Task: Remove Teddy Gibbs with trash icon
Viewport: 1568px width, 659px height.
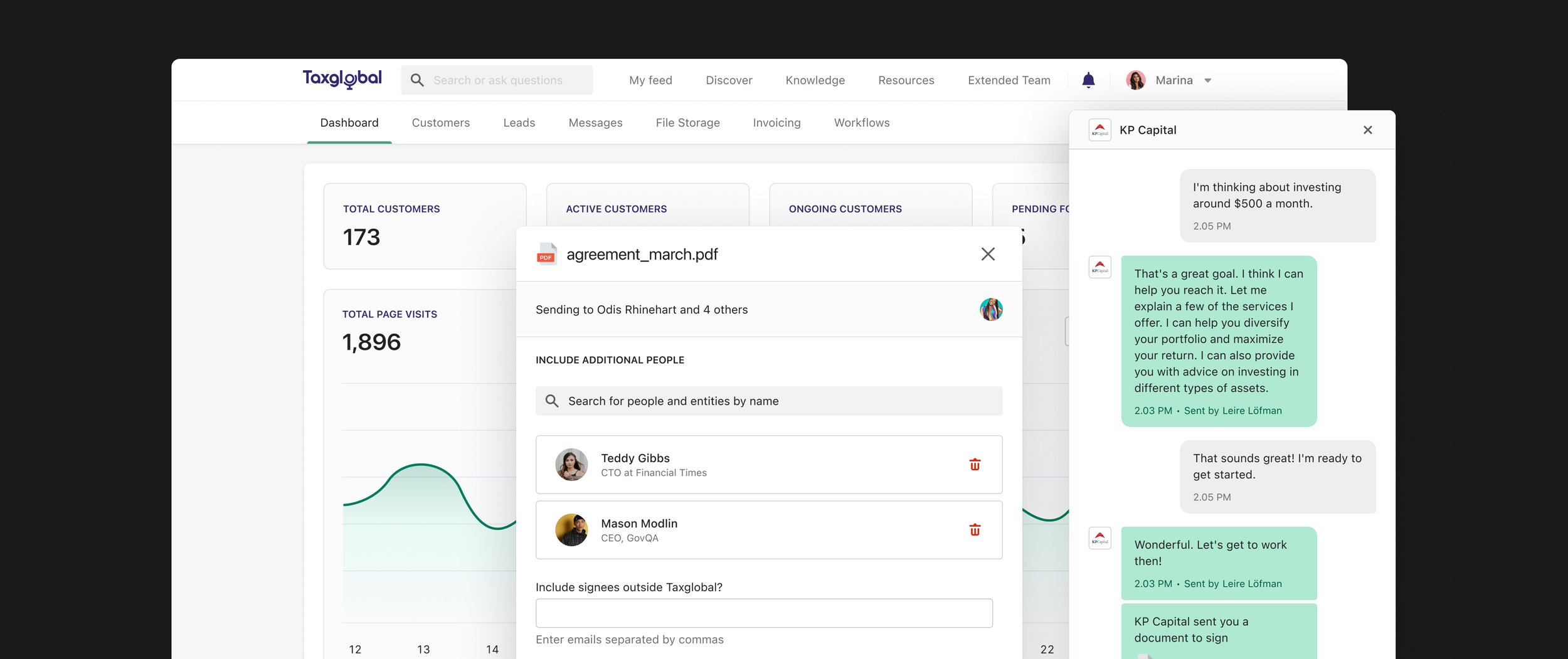Action: point(975,465)
